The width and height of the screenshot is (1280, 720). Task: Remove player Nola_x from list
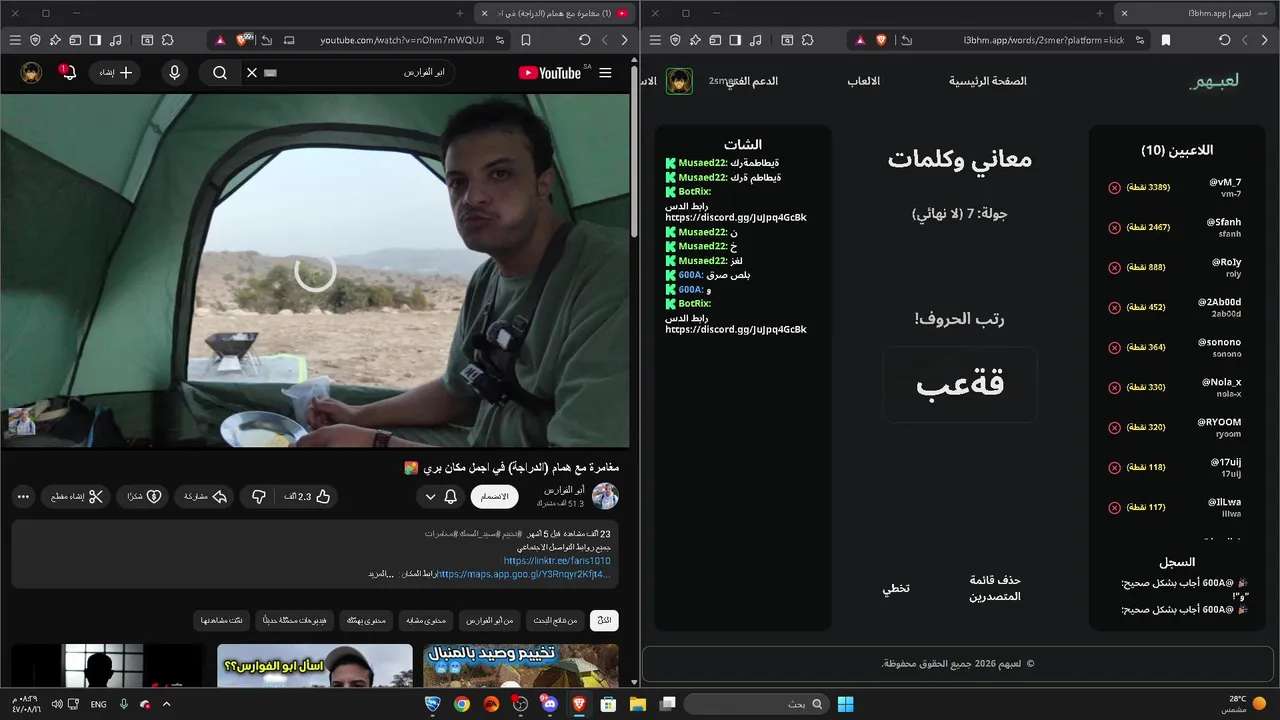pos(1114,387)
